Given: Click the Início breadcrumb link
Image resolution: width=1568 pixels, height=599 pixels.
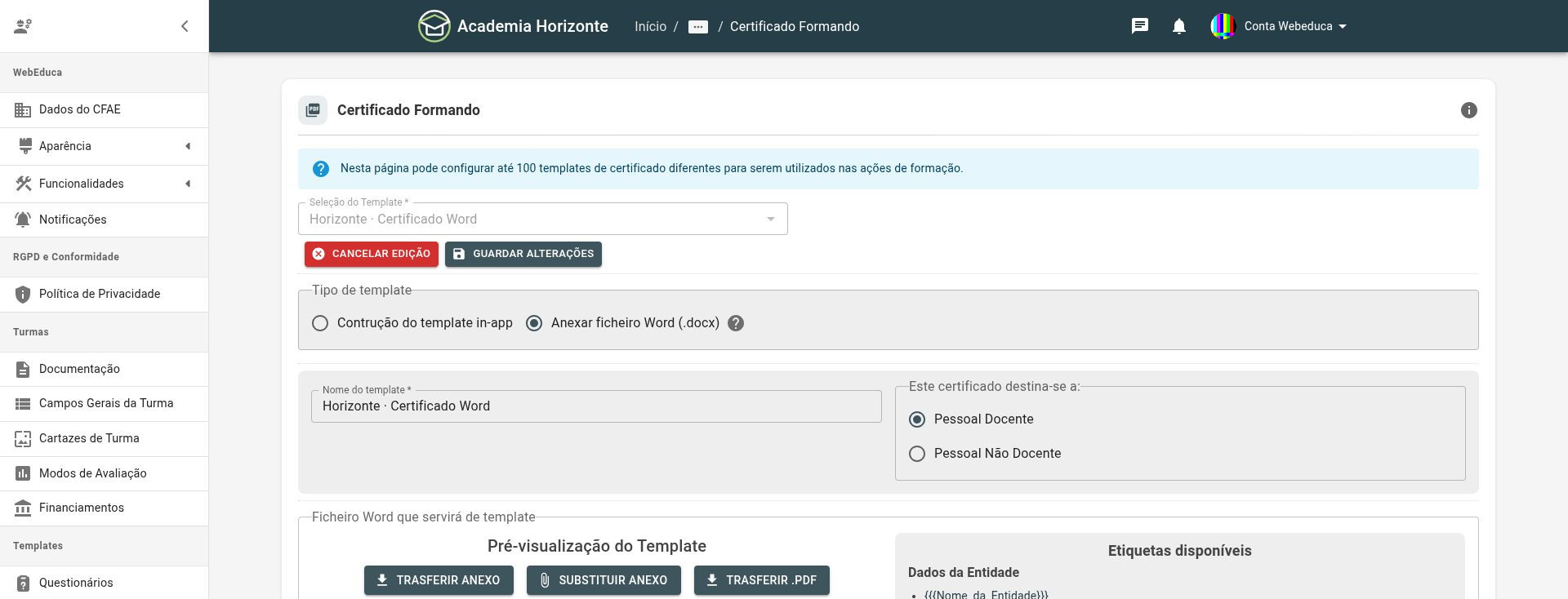Looking at the screenshot, I should [650, 26].
